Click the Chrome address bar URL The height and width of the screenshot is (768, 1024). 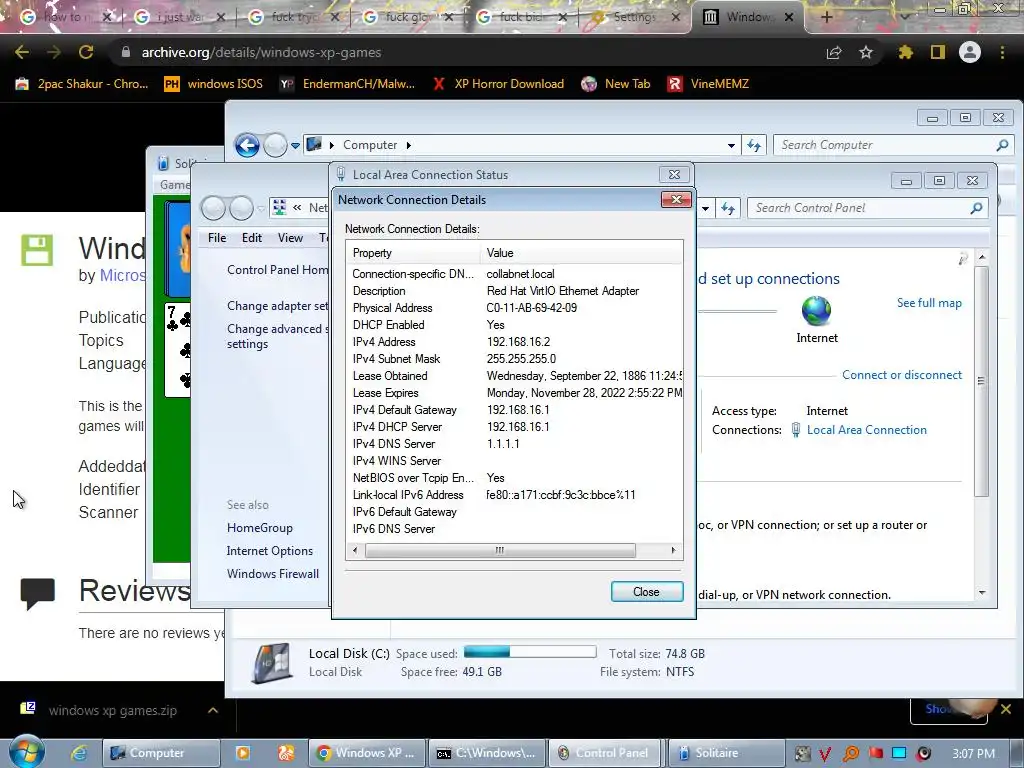click(x=261, y=52)
